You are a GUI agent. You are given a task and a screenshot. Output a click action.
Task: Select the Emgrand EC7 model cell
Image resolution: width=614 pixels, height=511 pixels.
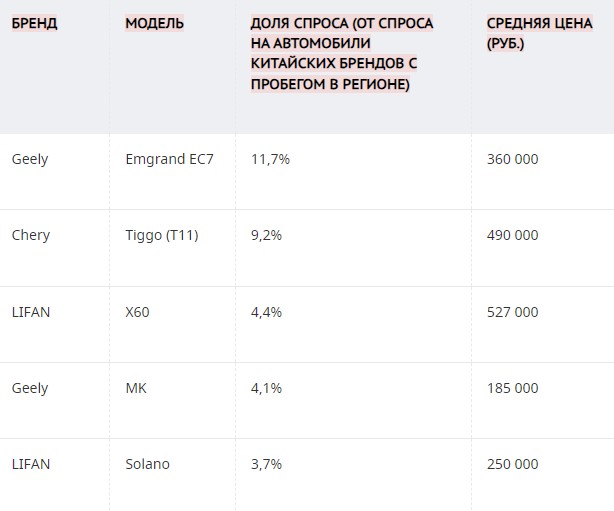click(x=170, y=159)
